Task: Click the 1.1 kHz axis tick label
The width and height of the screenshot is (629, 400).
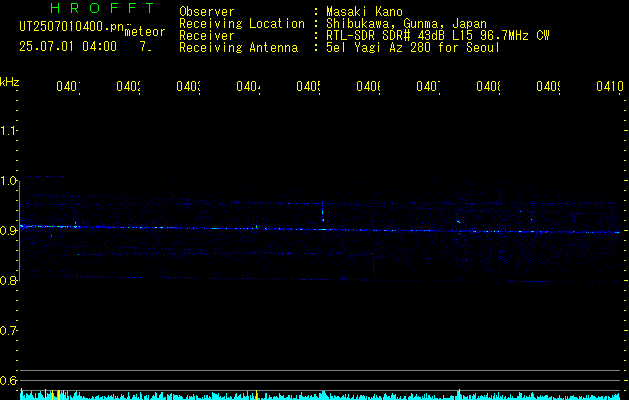Action: click(x=8, y=130)
